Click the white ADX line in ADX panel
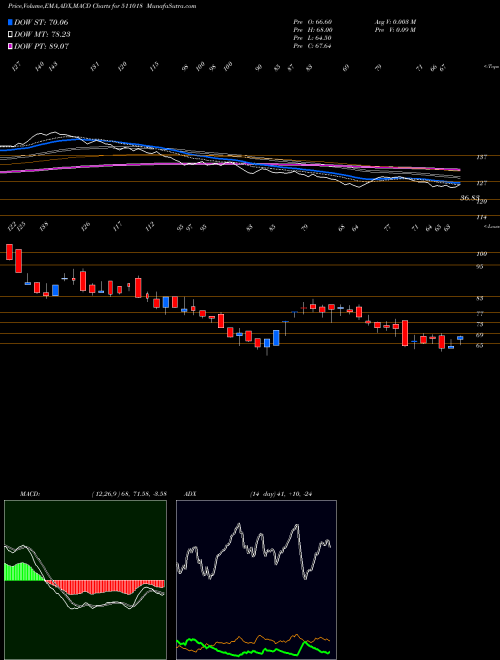500x660 pixels. 253,551
